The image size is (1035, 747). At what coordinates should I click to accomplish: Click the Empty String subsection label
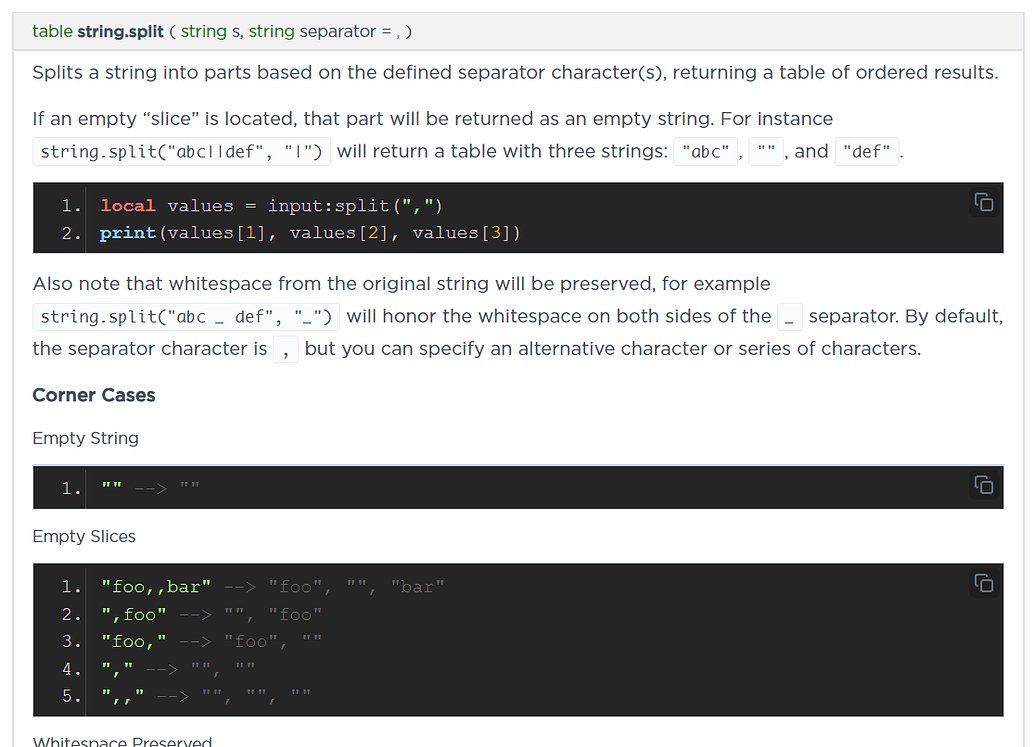(85, 438)
